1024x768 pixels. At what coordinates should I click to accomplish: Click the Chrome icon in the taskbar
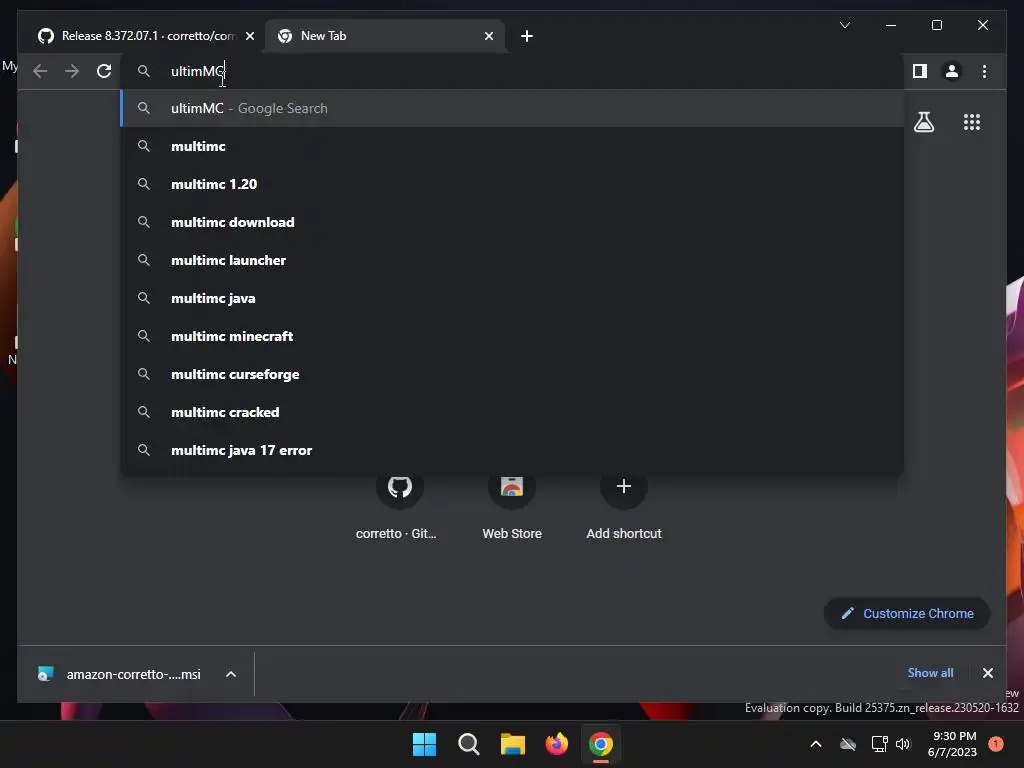pyautogui.click(x=601, y=744)
